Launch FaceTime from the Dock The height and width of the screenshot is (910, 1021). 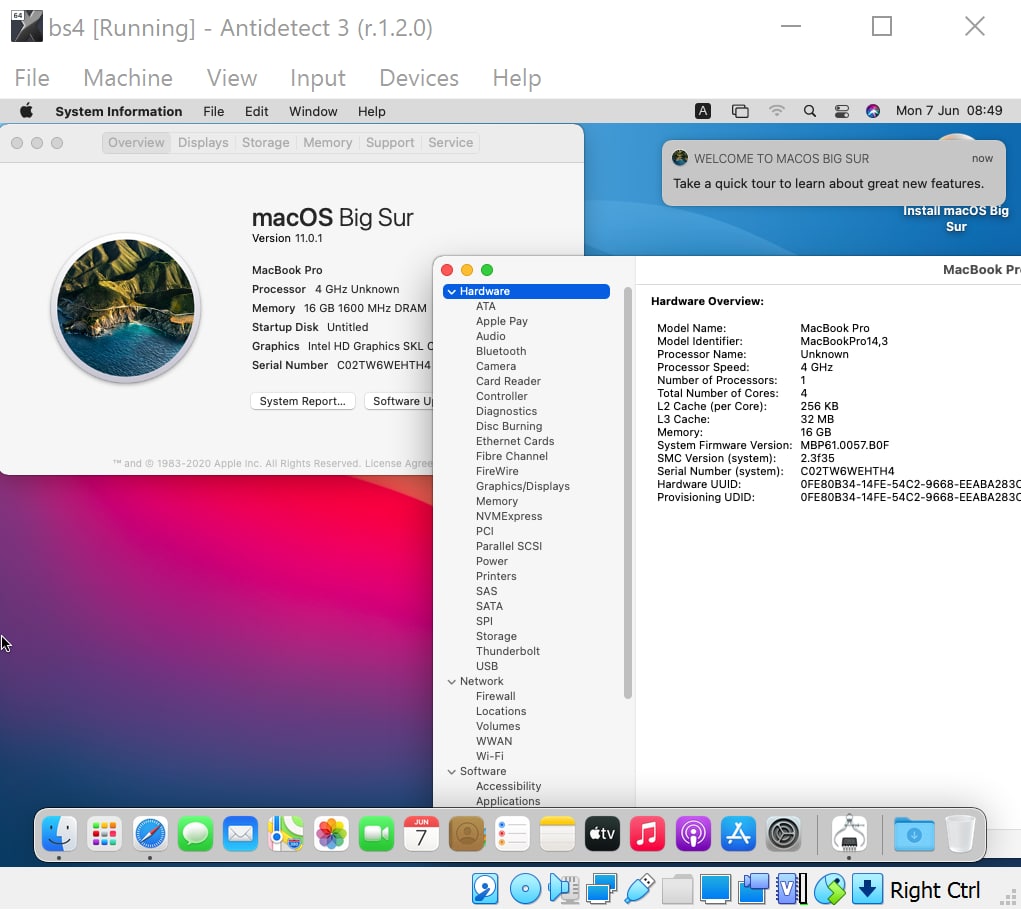pyautogui.click(x=376, y=833)
